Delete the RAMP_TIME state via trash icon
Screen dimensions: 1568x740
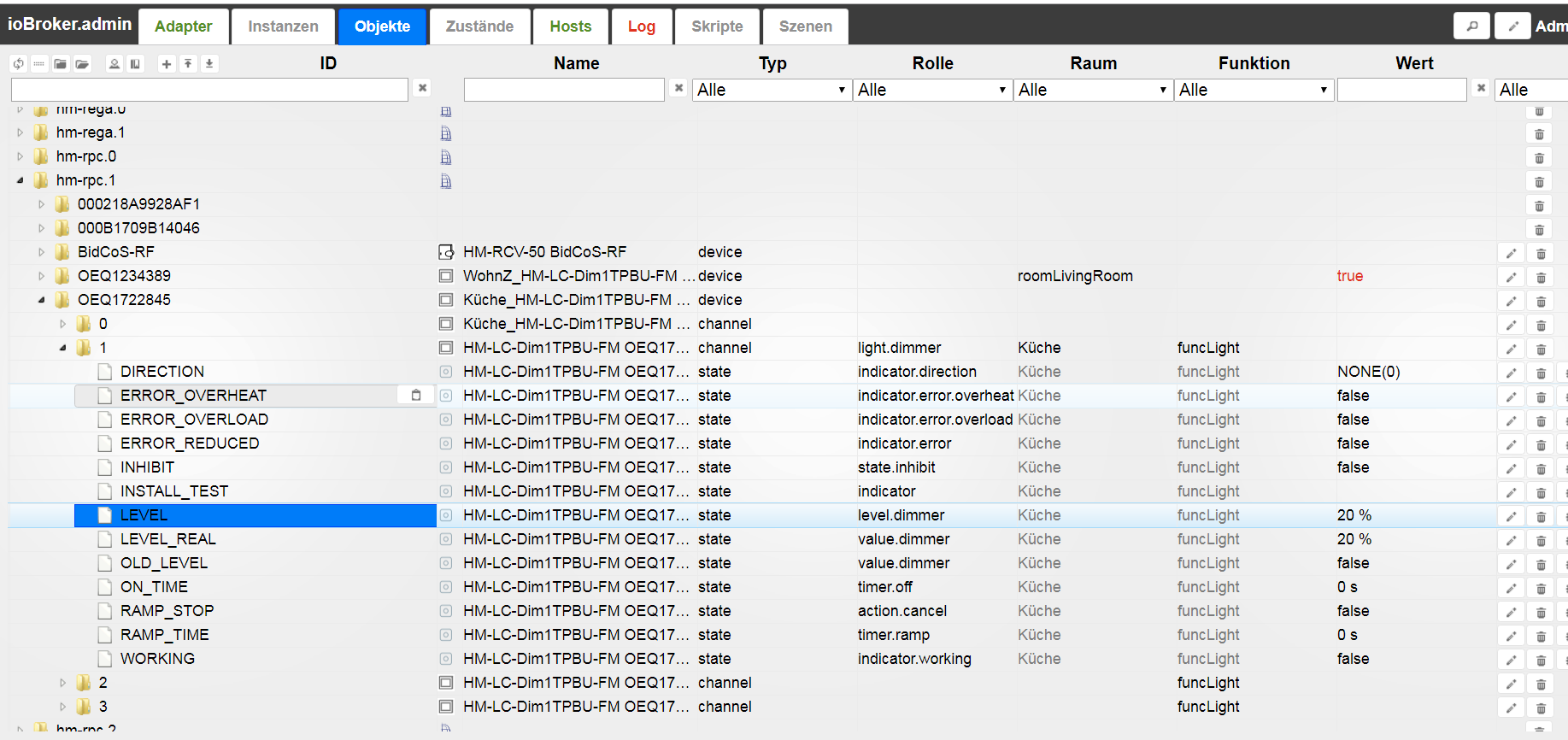click(1541, 636)
